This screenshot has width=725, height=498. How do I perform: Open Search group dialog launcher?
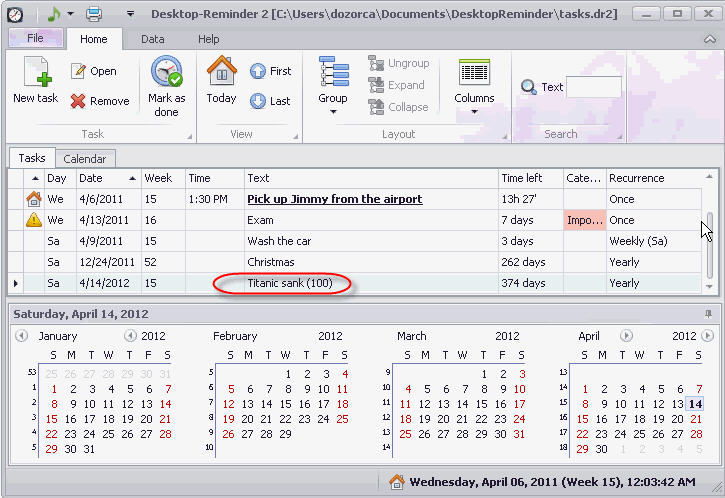620,136
